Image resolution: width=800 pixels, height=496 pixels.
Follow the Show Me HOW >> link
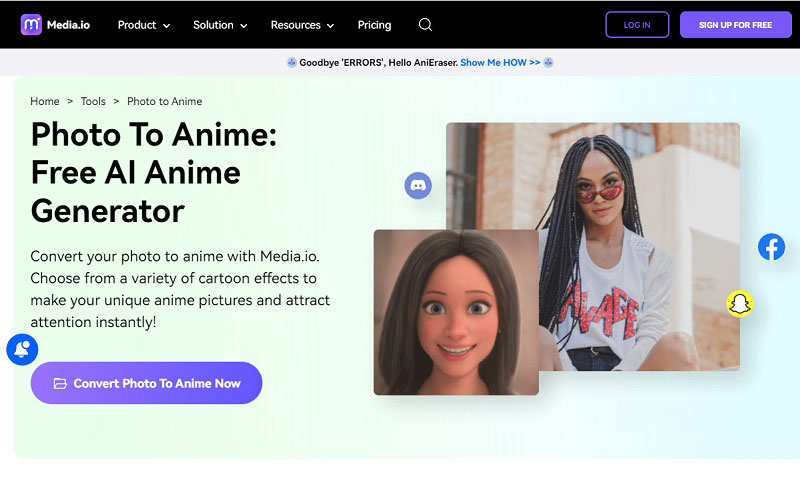pos(500,63)
